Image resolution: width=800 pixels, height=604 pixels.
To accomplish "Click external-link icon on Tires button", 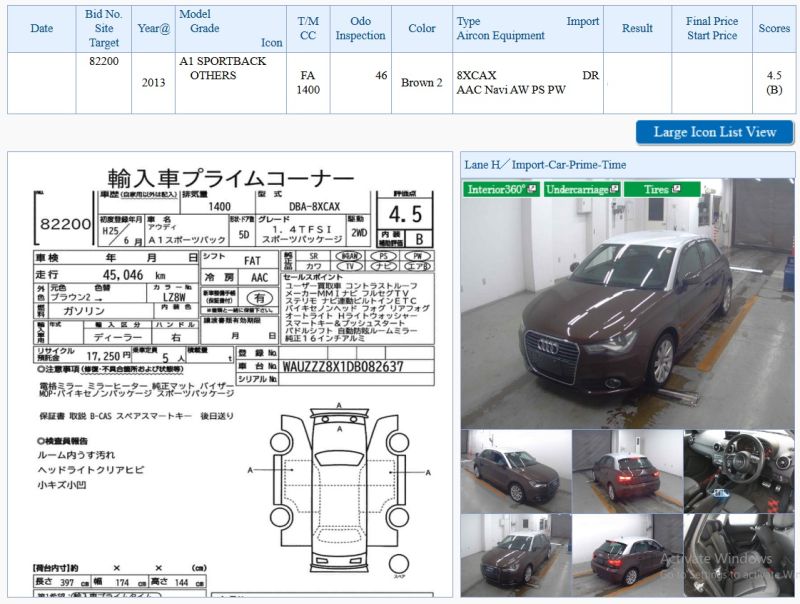I will (x=676, y=189).
